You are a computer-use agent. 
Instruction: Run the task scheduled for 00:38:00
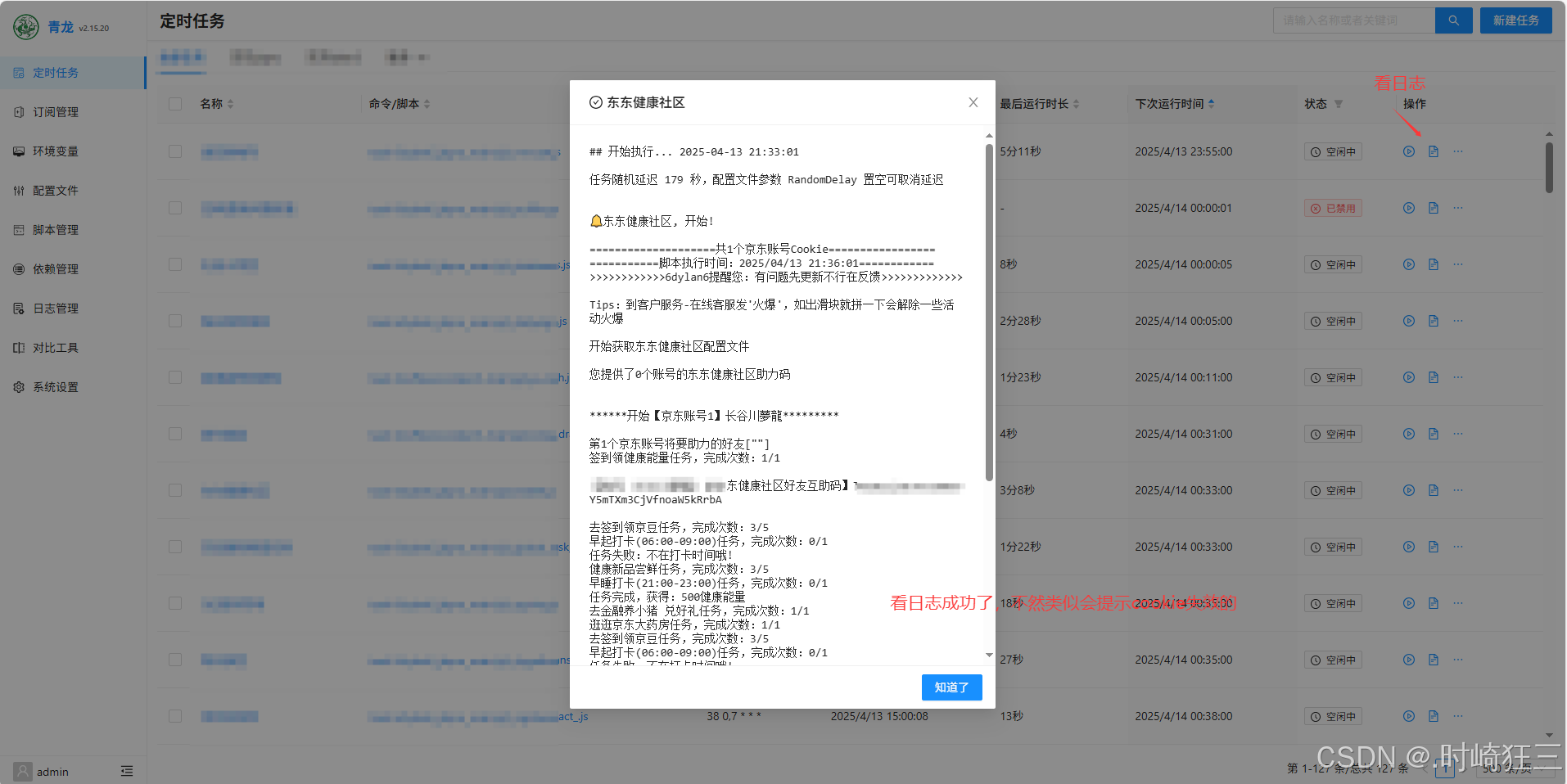pos(1408,716)
